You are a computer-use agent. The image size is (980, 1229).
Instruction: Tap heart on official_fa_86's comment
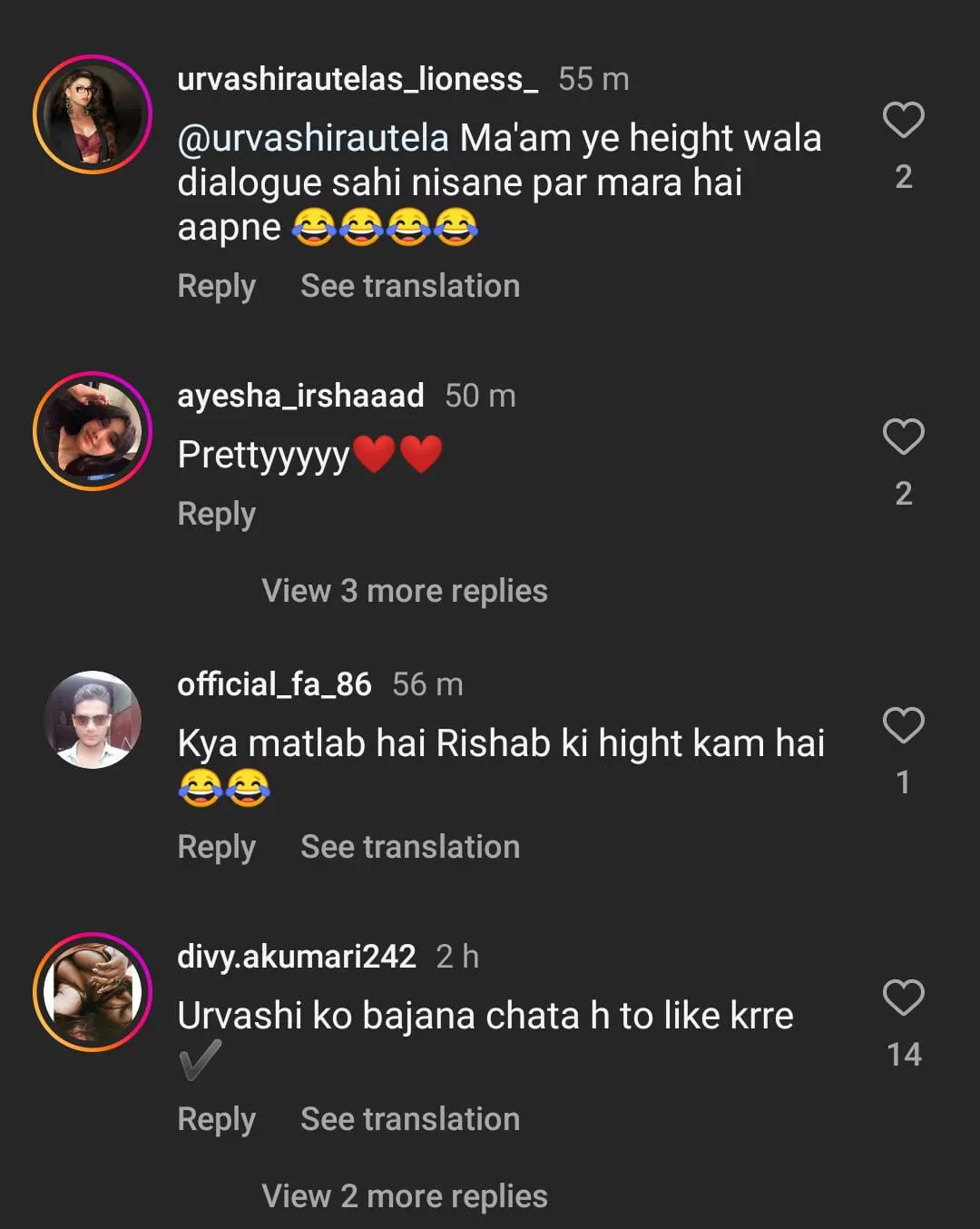pyautogui.click(x=903, y=725)
